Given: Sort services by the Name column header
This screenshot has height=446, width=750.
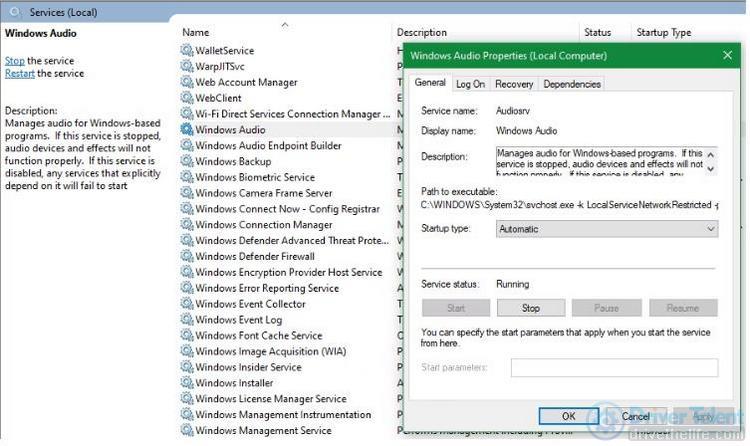Looking at the screenshot, I should tap(196, 33).
